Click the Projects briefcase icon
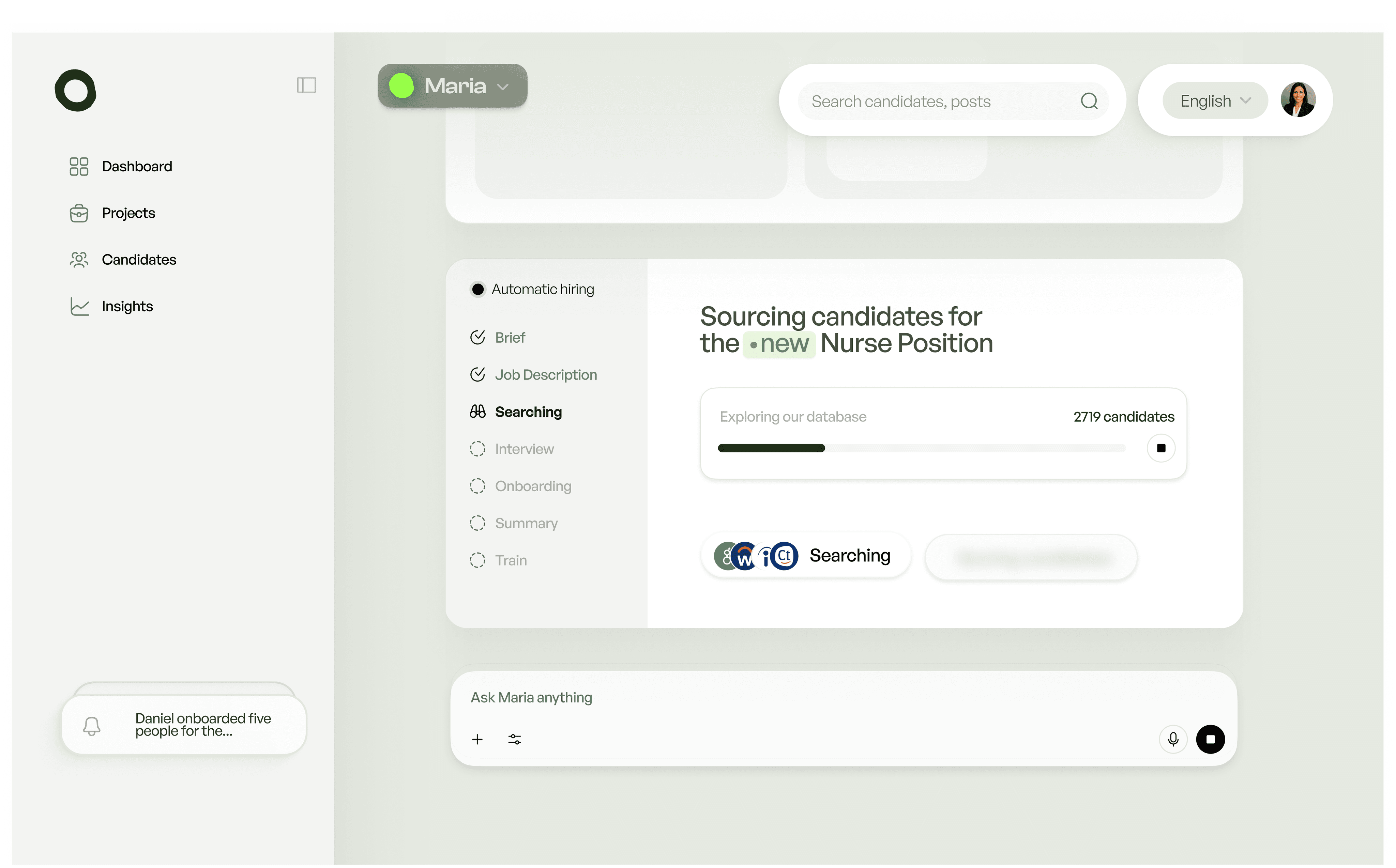1396x868 pixels. (79, 213)
